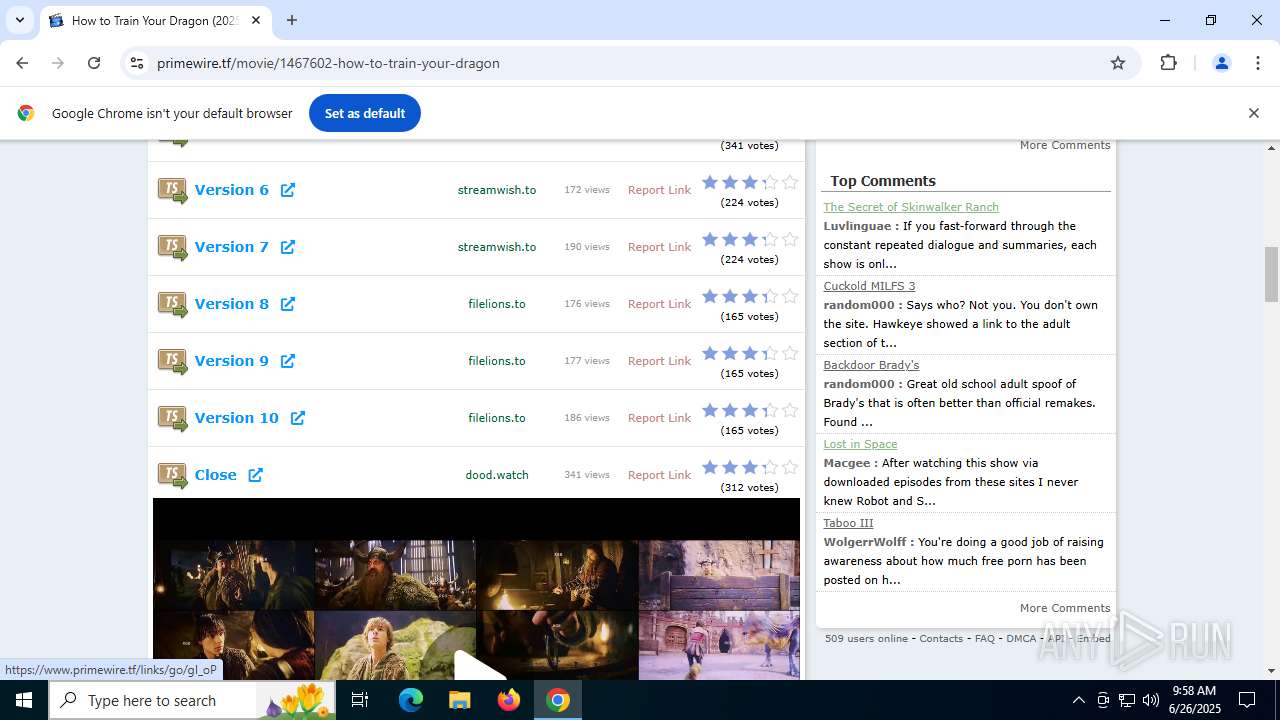Click the page vertical scrollbar thumb

coord(1272,274)
